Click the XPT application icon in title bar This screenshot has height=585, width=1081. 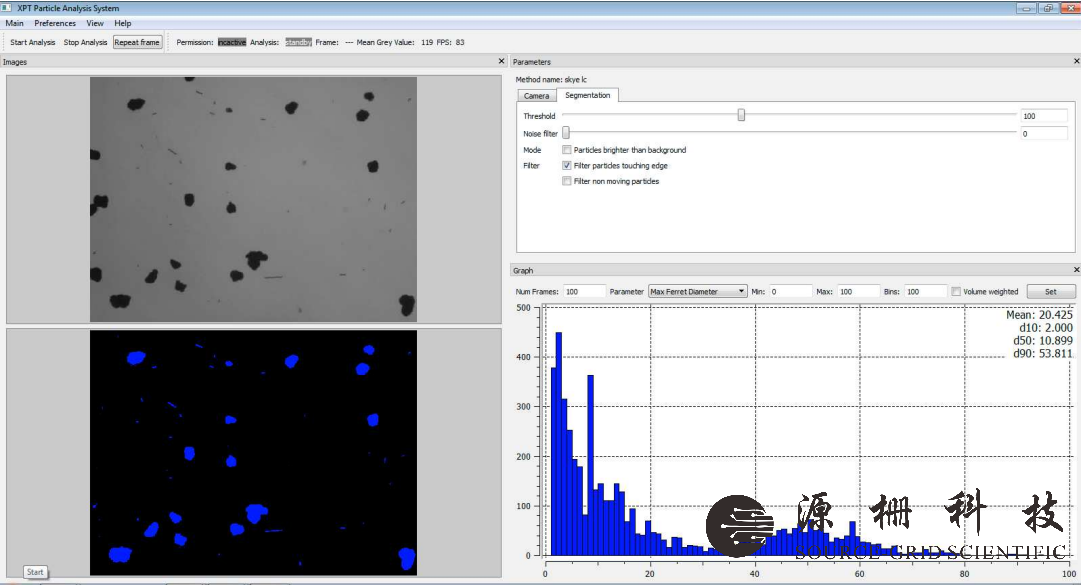coord(8,8)
